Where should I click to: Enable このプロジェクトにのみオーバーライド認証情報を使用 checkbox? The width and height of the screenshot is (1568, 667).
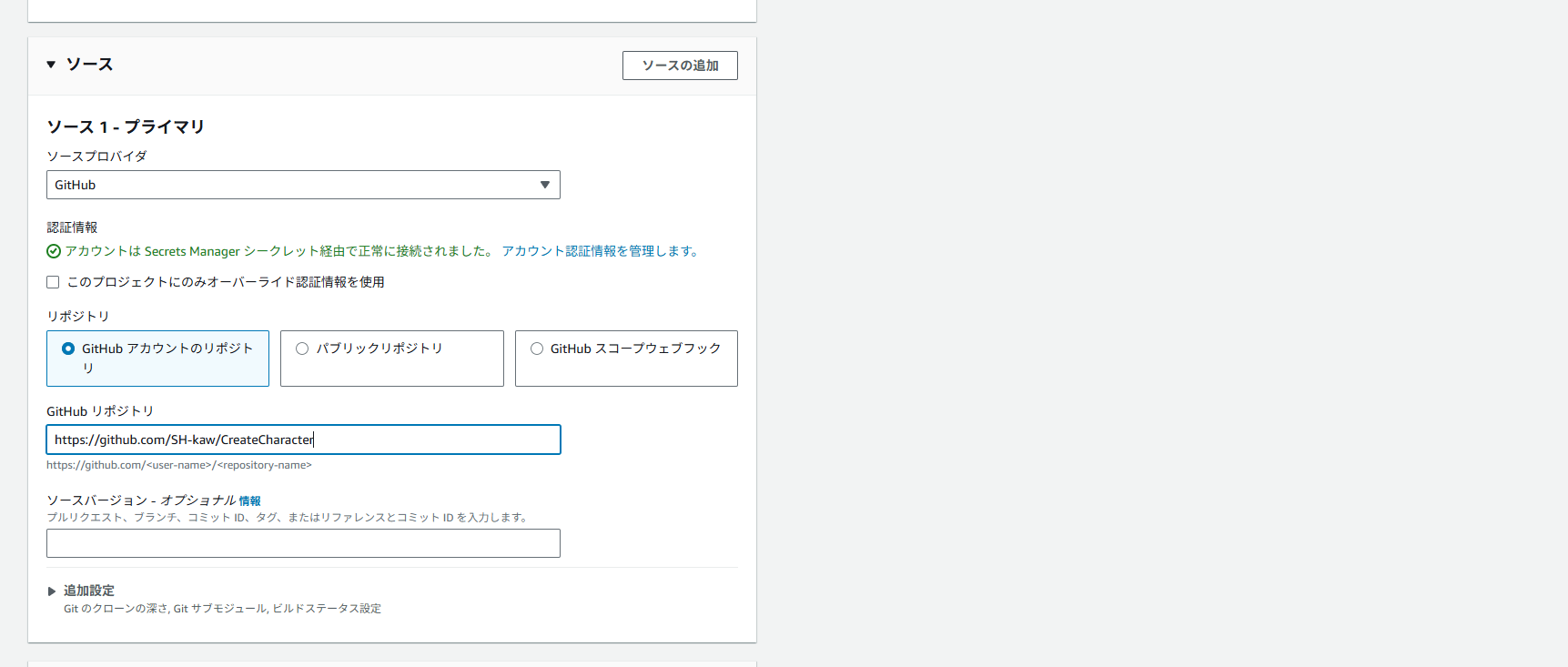[53, 282]
